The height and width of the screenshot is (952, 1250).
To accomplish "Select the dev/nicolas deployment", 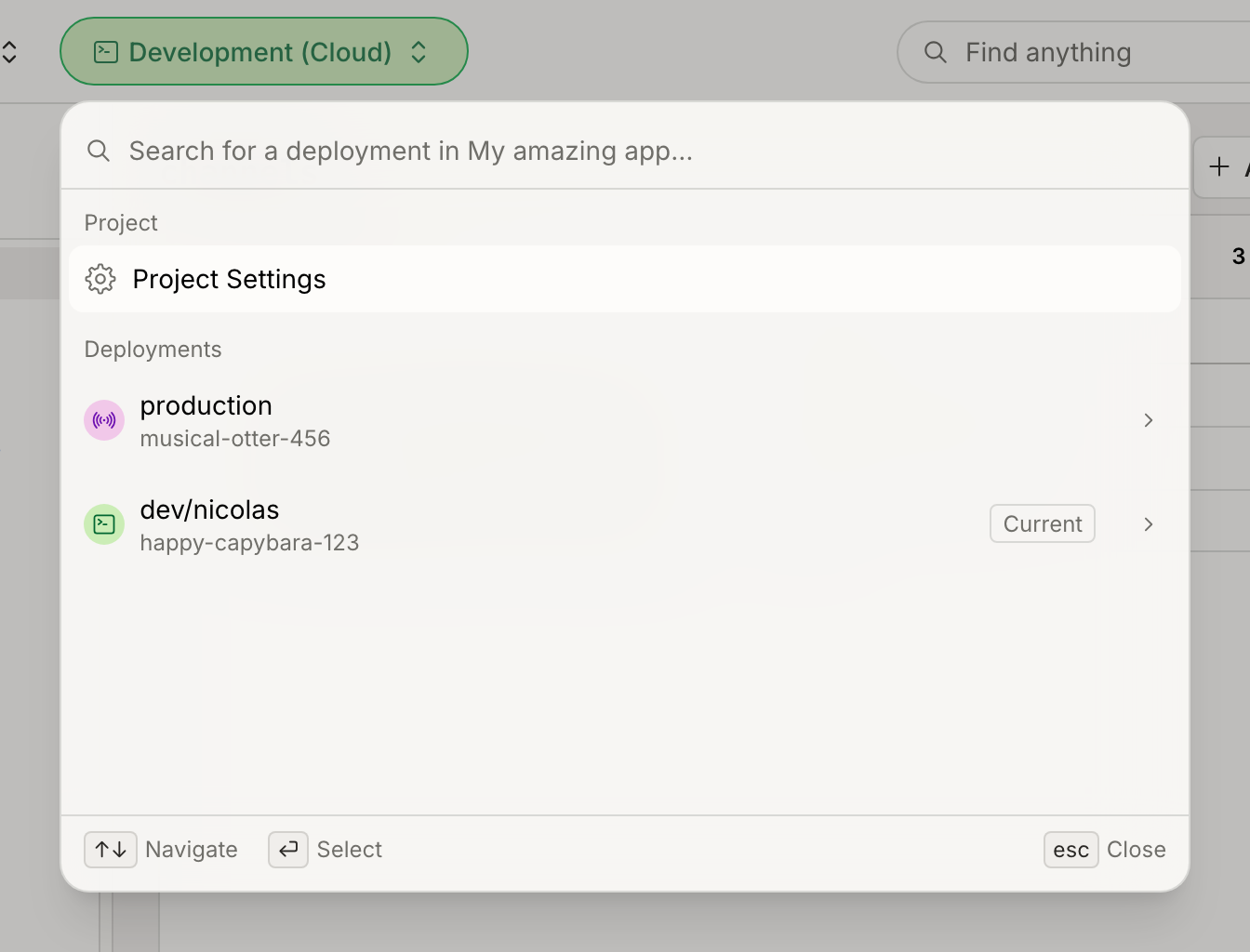I will pos(625,524).
